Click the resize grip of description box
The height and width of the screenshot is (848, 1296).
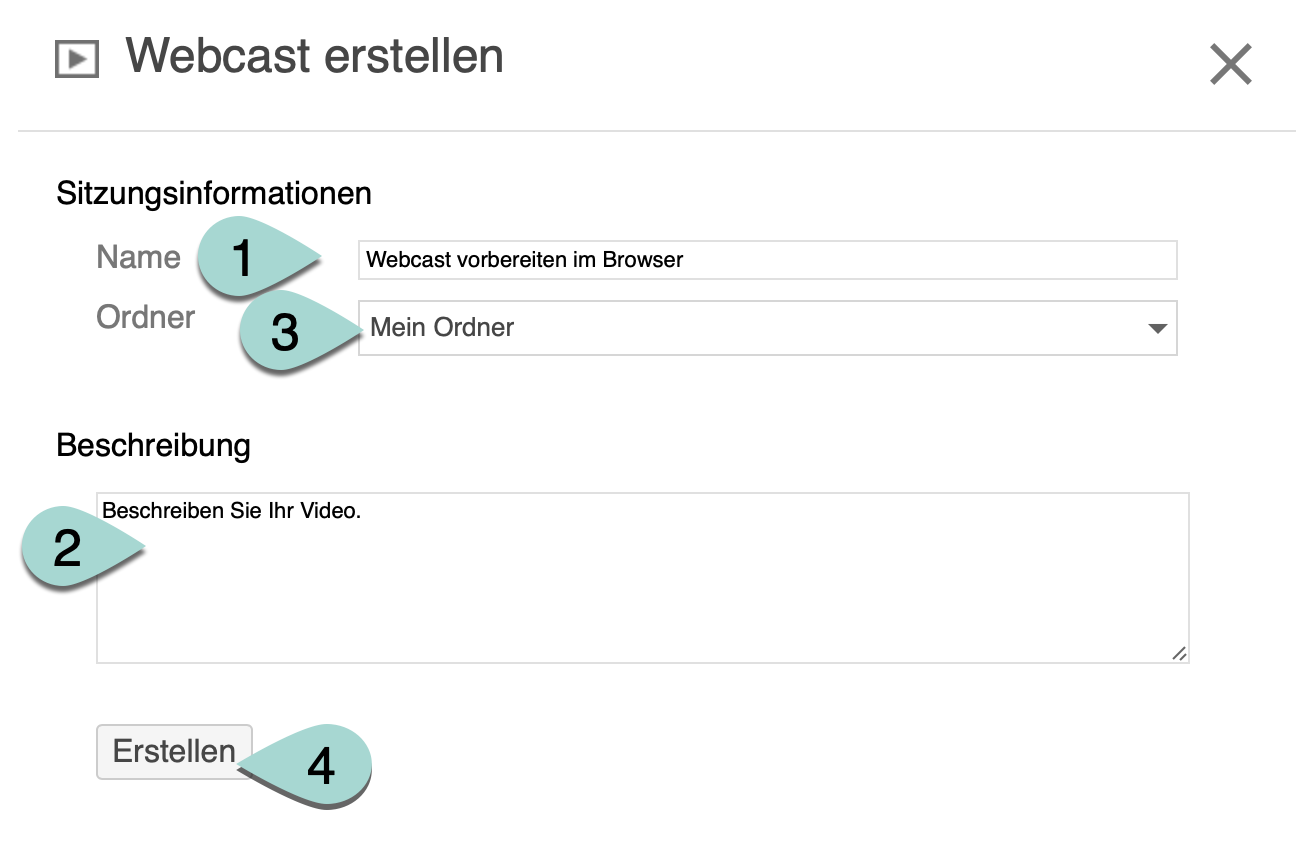[x=1179, y=653]
